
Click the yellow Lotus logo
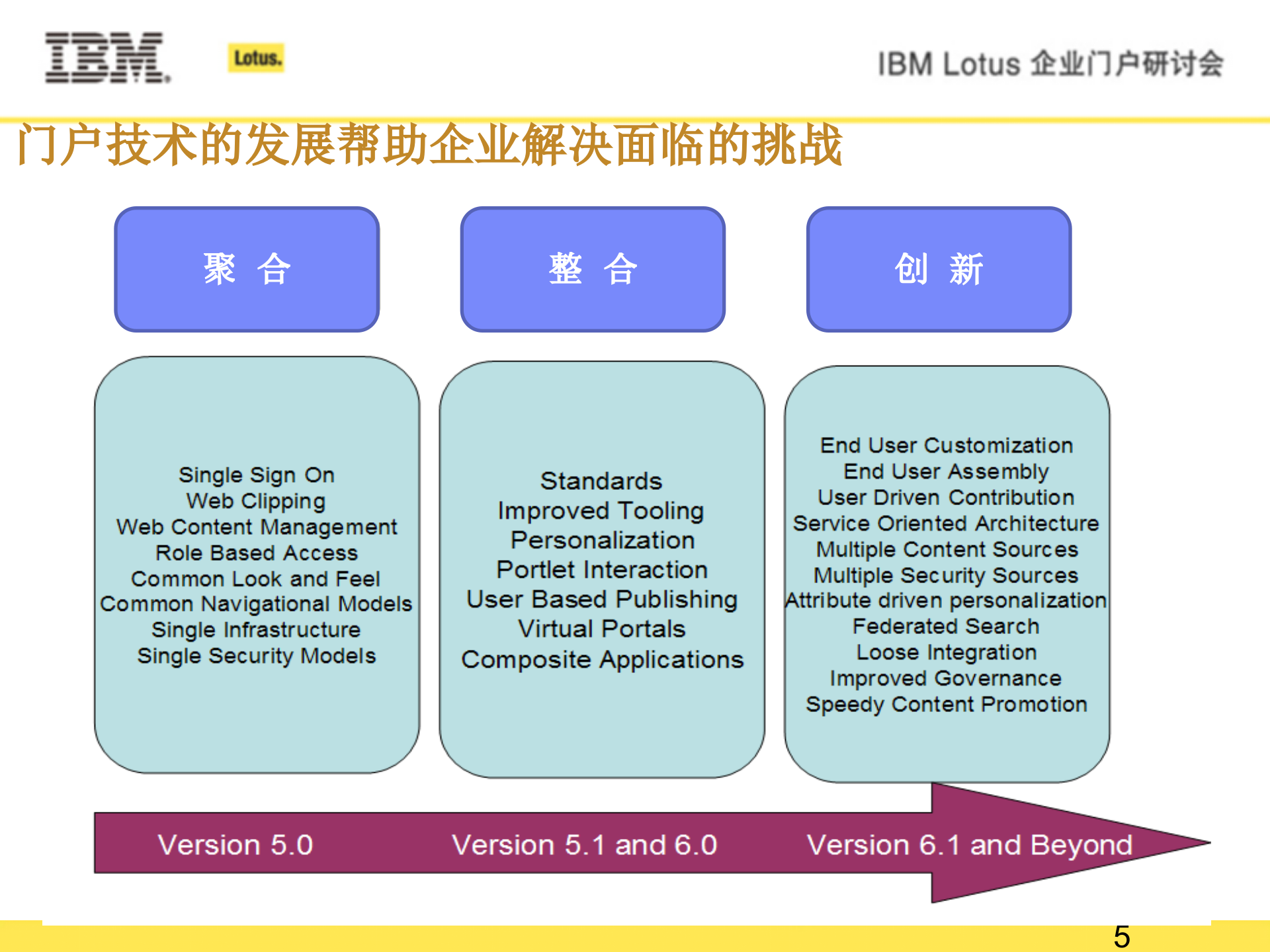coord(257,58)
